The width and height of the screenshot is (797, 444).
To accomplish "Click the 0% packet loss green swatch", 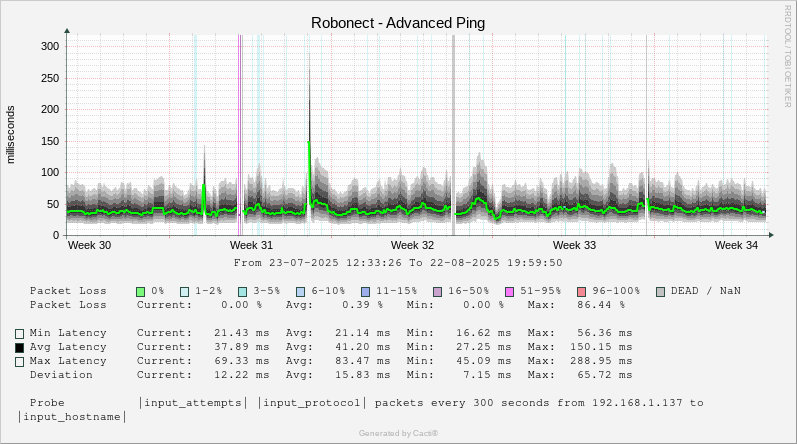I will 141,292.
